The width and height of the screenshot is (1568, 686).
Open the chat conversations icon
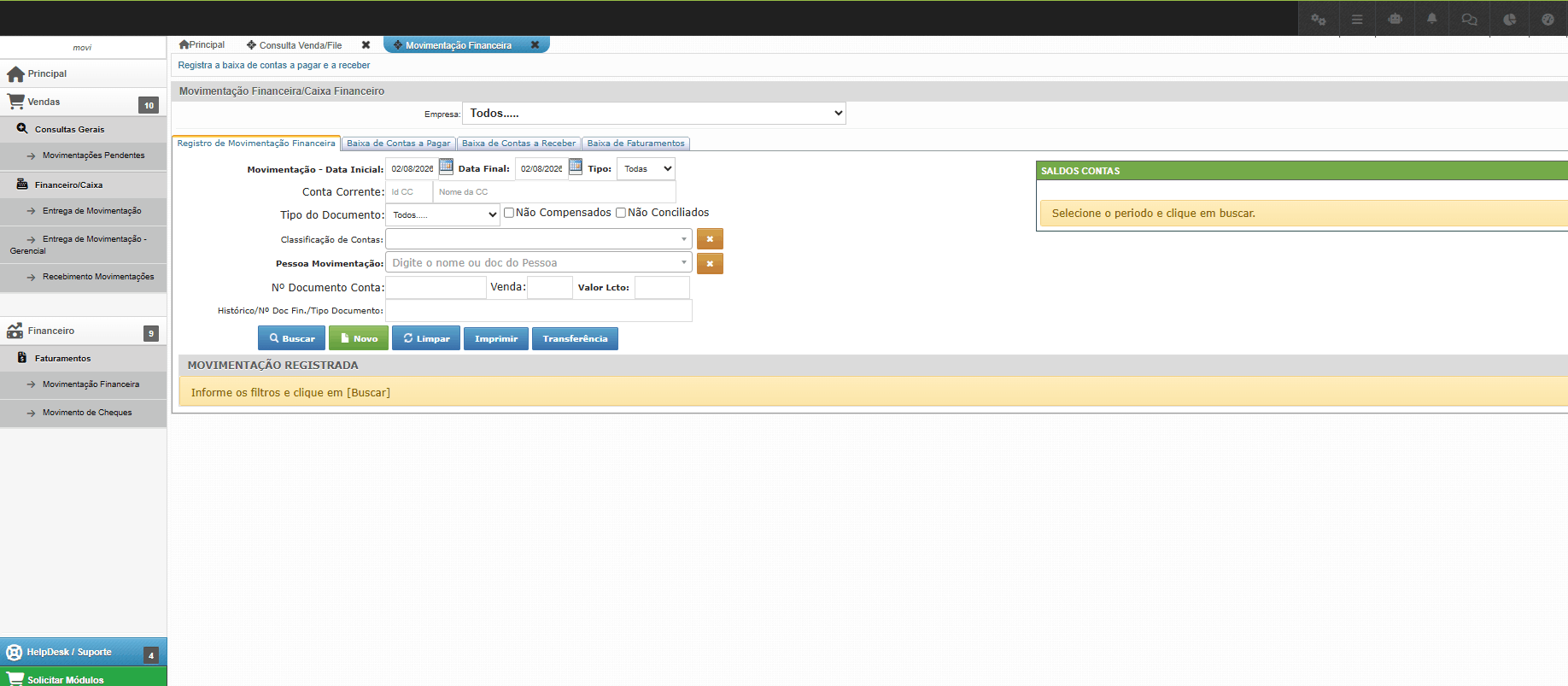(x=1470, y=19)
